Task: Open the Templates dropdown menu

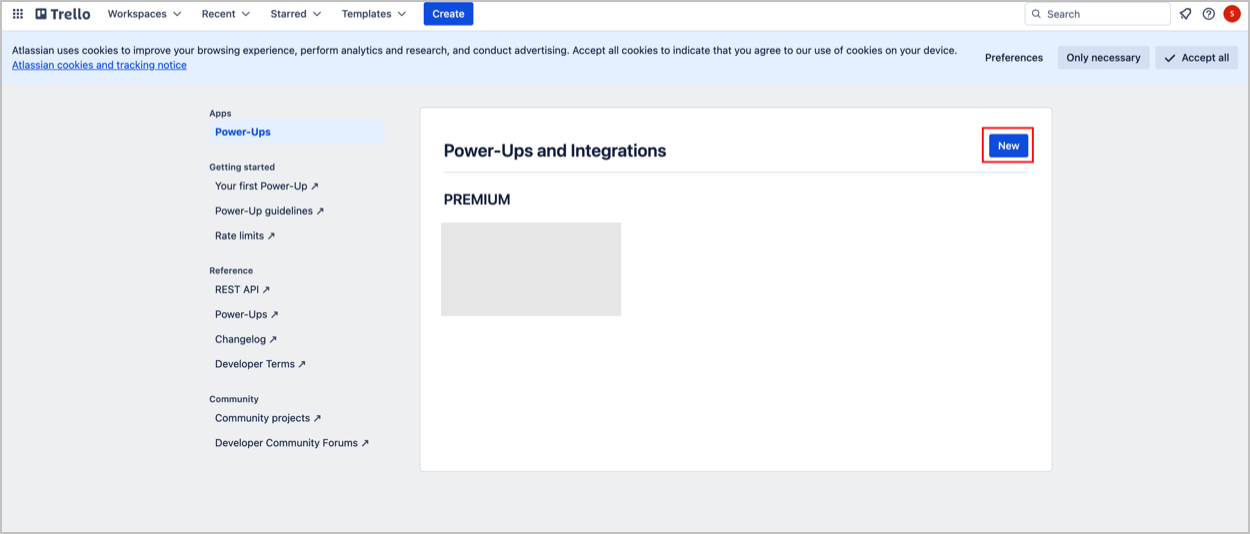Action: click(x=374, y=14)
